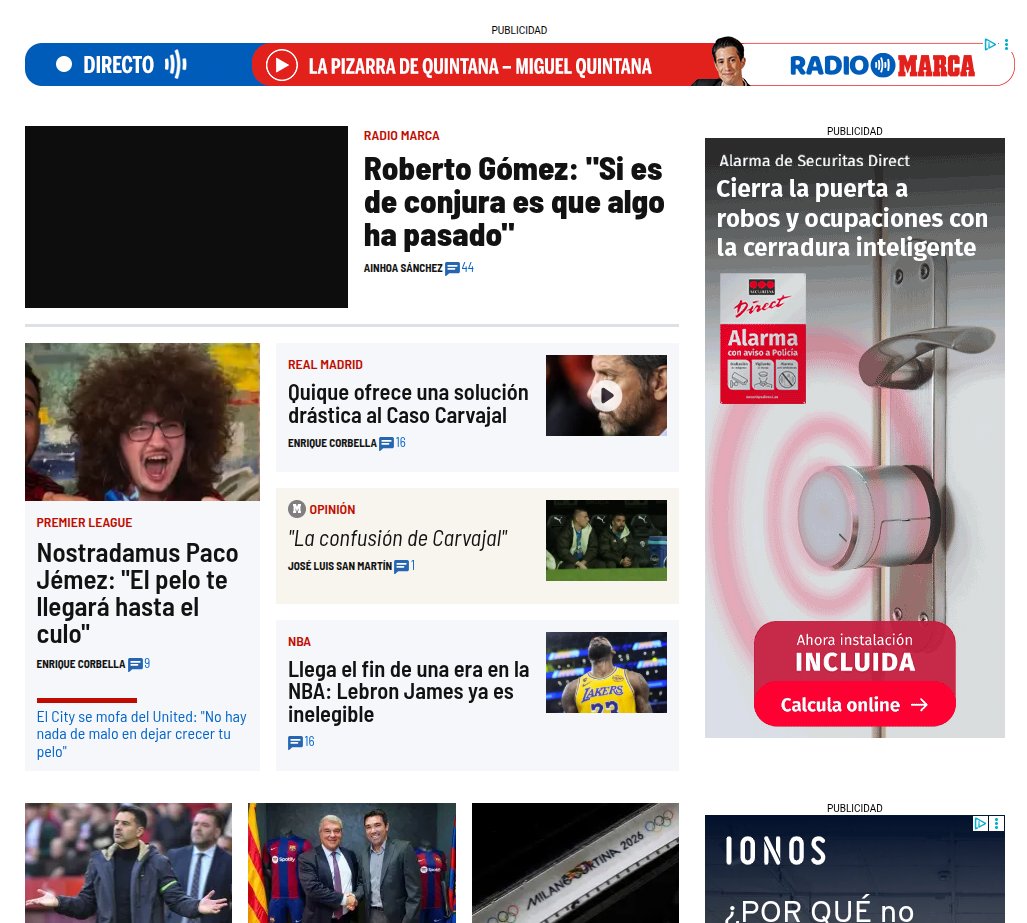Open the three-dot ad options icon

point(1006,44)
